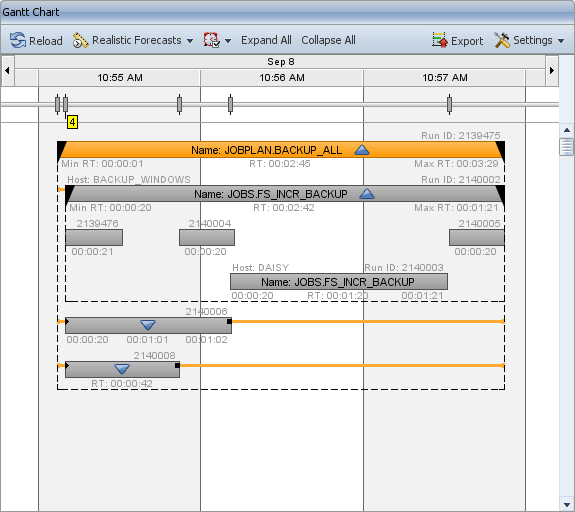Image resolution: width=575 pixels, height=512 pixels.
Task: Click the Run ID: 2139475 text
Action: click(x=461, y=136)
